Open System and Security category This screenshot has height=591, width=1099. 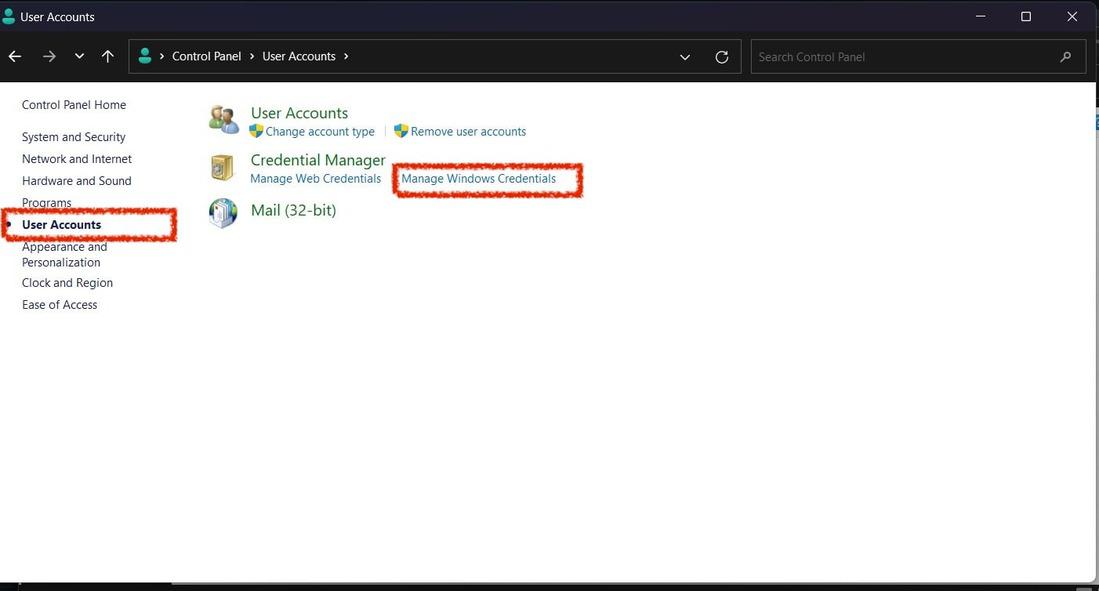coord(74,137)
